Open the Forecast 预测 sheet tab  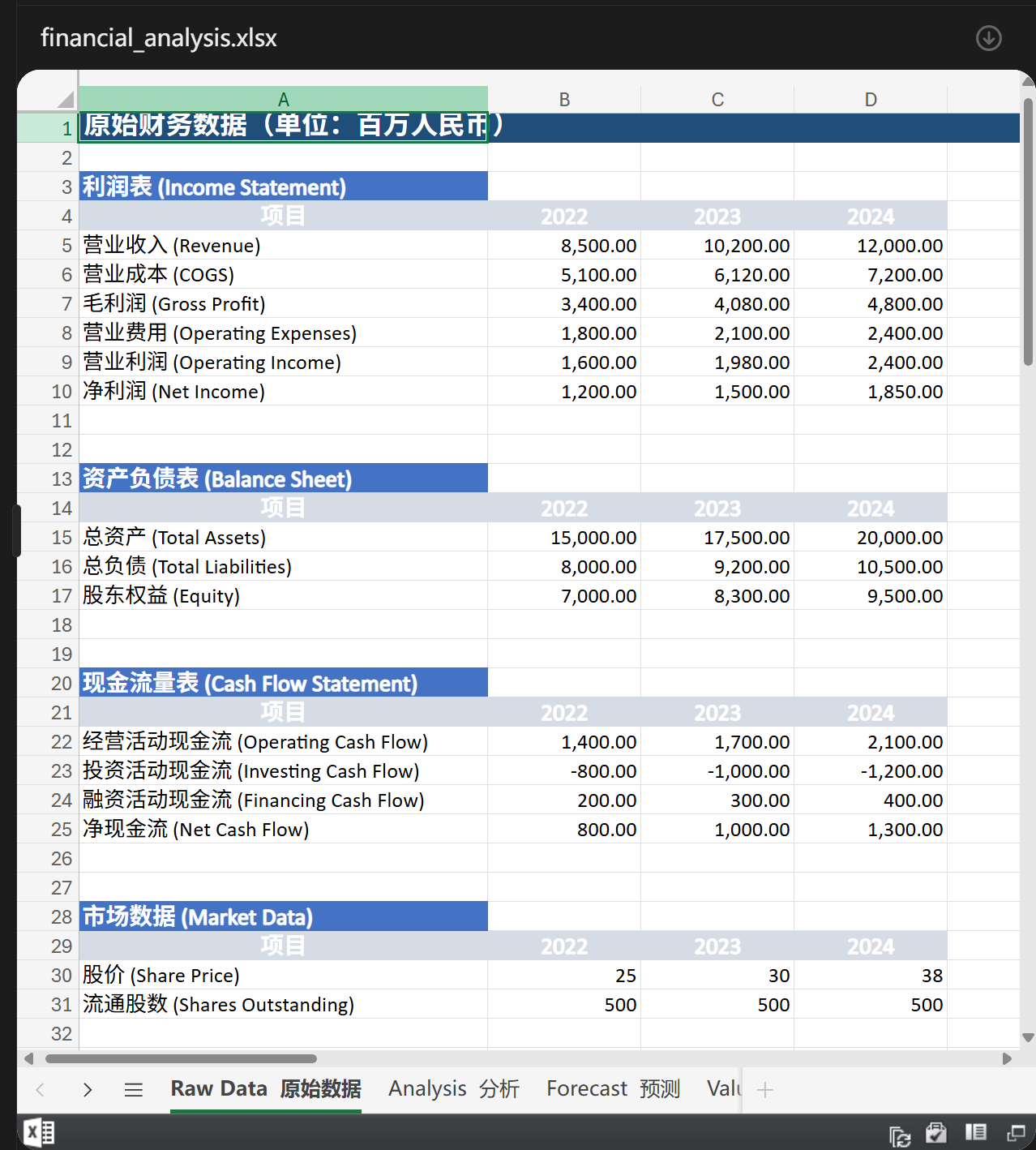(x=613, y=1088)
